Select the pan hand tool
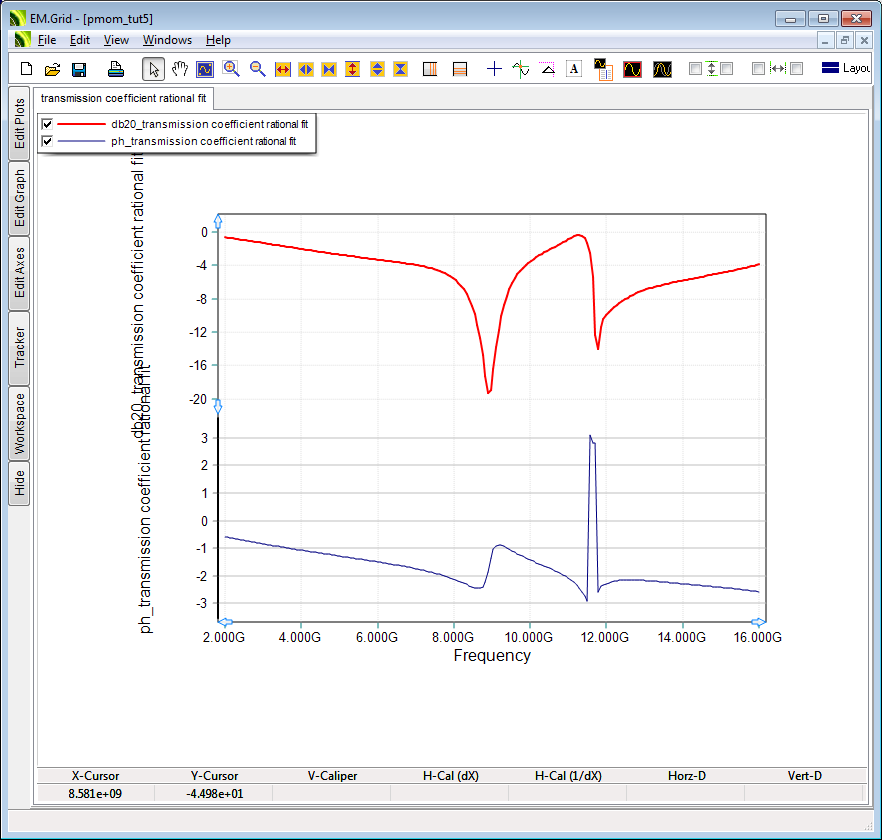This screenshot has width=882, height=840. pyautogui.click(x=180, y=69)
